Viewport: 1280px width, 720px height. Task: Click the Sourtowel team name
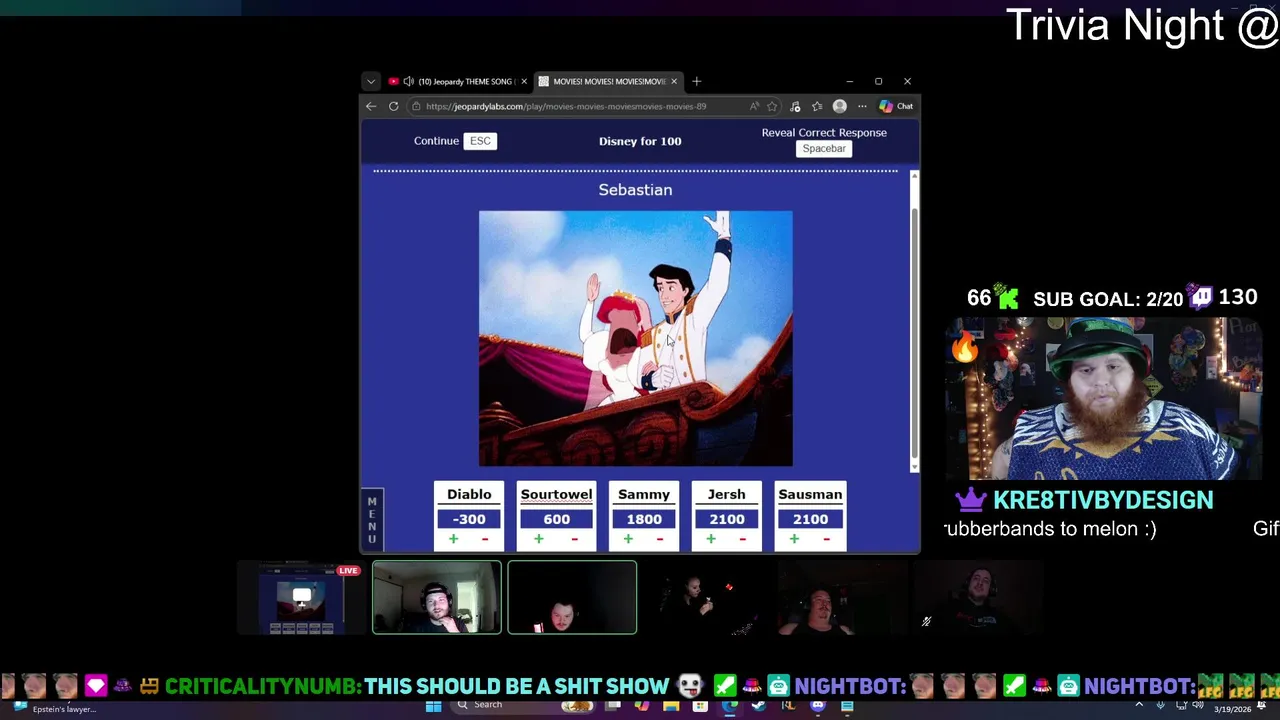(x=556, y=494)
